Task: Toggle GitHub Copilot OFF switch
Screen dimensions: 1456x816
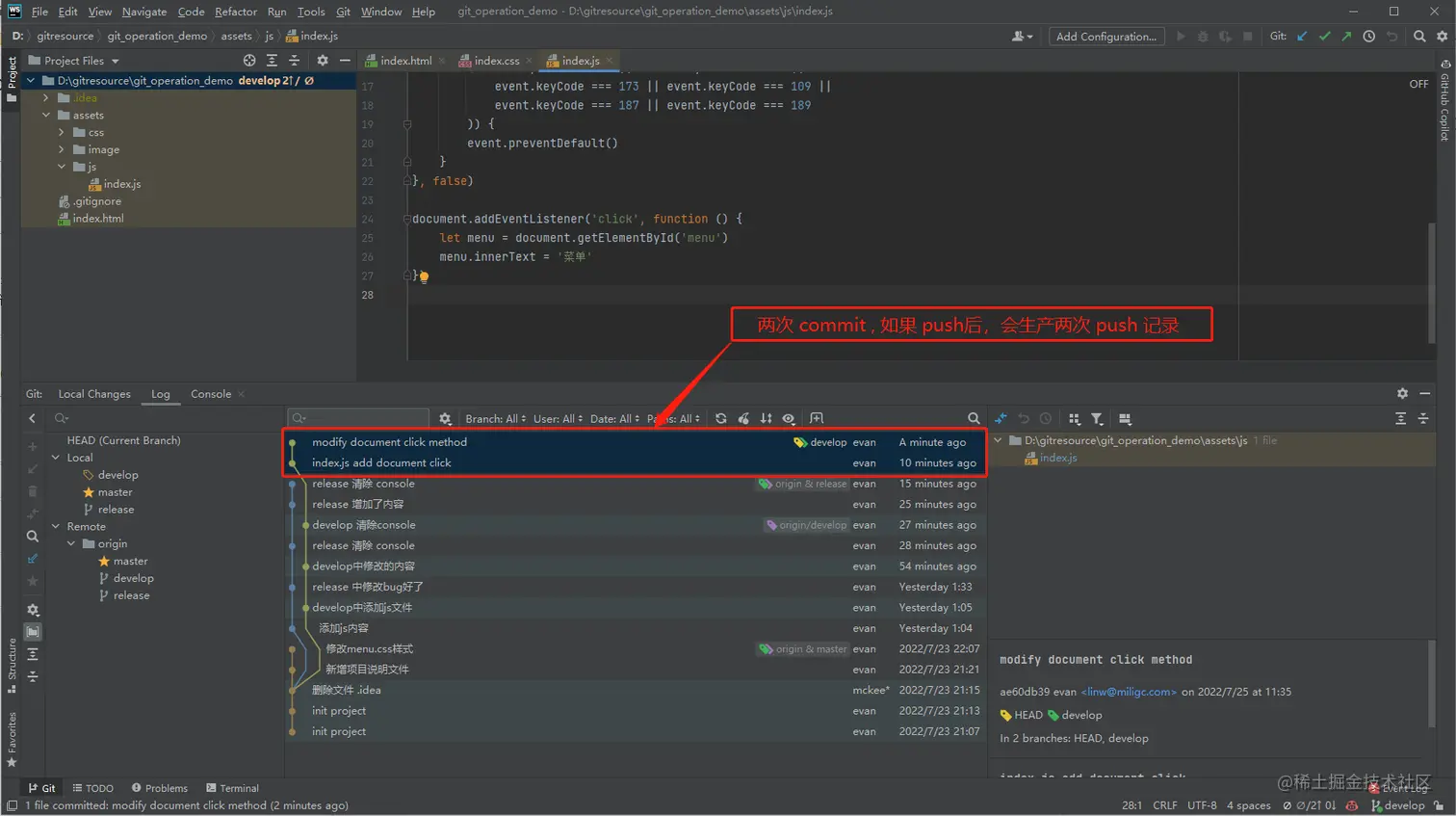Action: [1417, 83]
